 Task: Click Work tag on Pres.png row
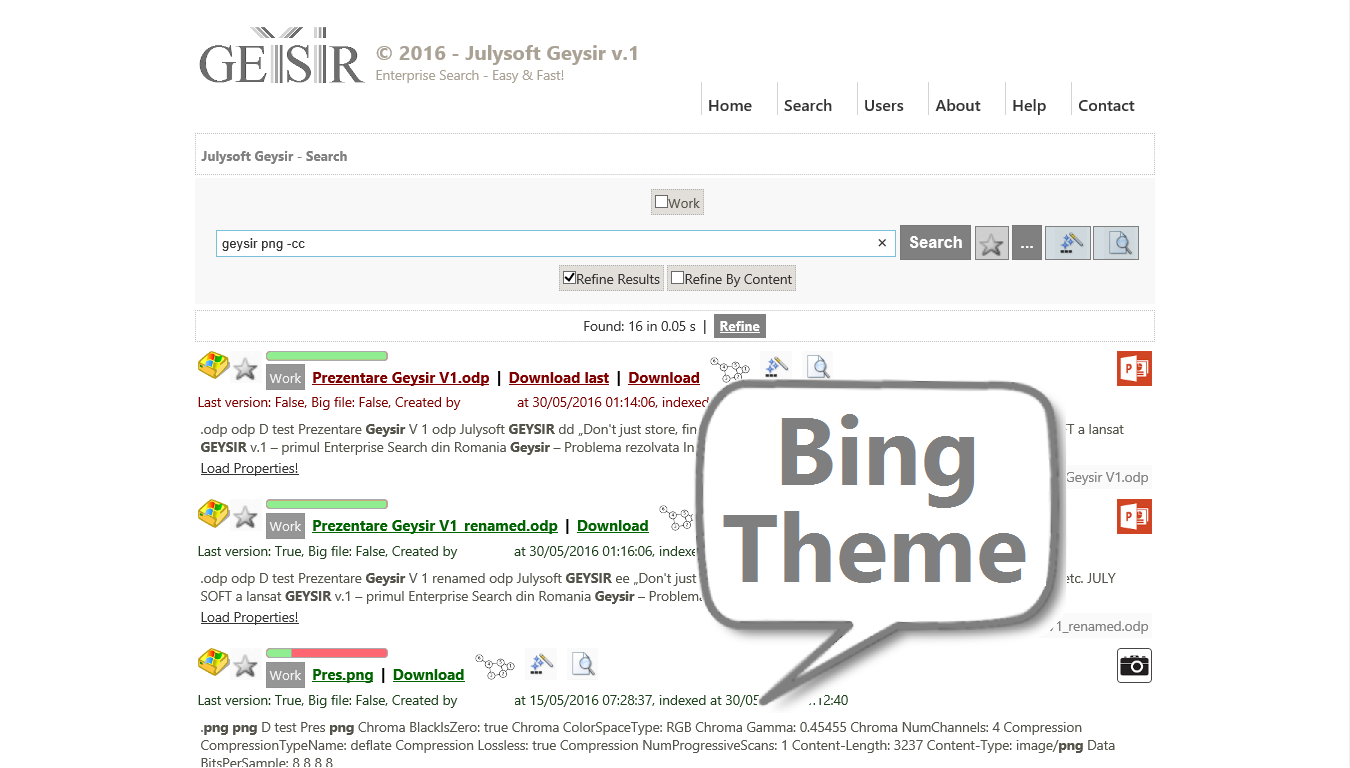[285, 675]
